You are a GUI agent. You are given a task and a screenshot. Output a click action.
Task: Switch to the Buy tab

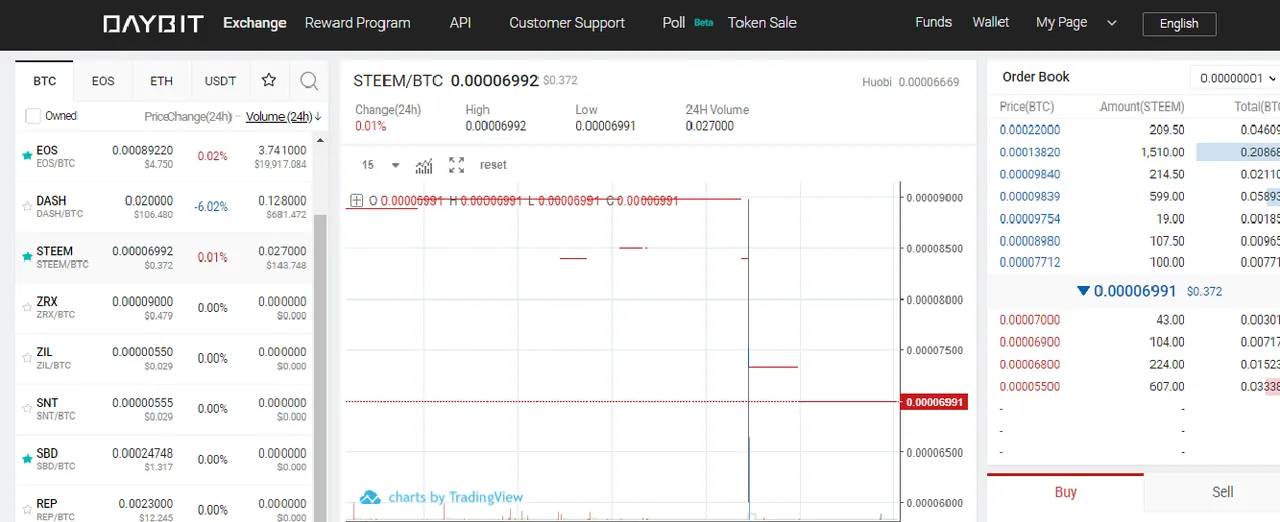pos(1066,492)
